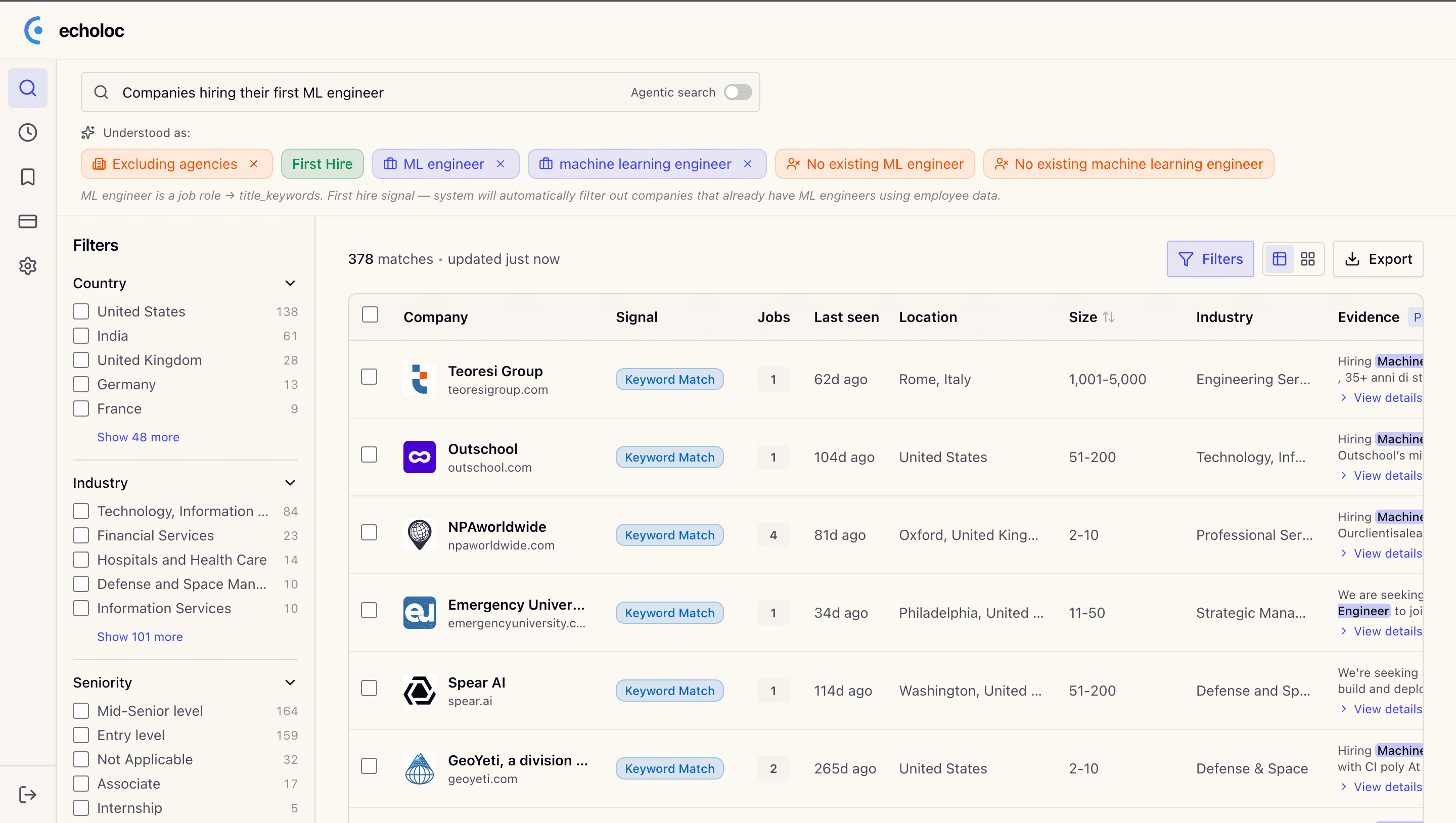Viewport: 1456px width, 823px height.
Task: Click the No existing ML engineer chip
Action: pos(875,164)
